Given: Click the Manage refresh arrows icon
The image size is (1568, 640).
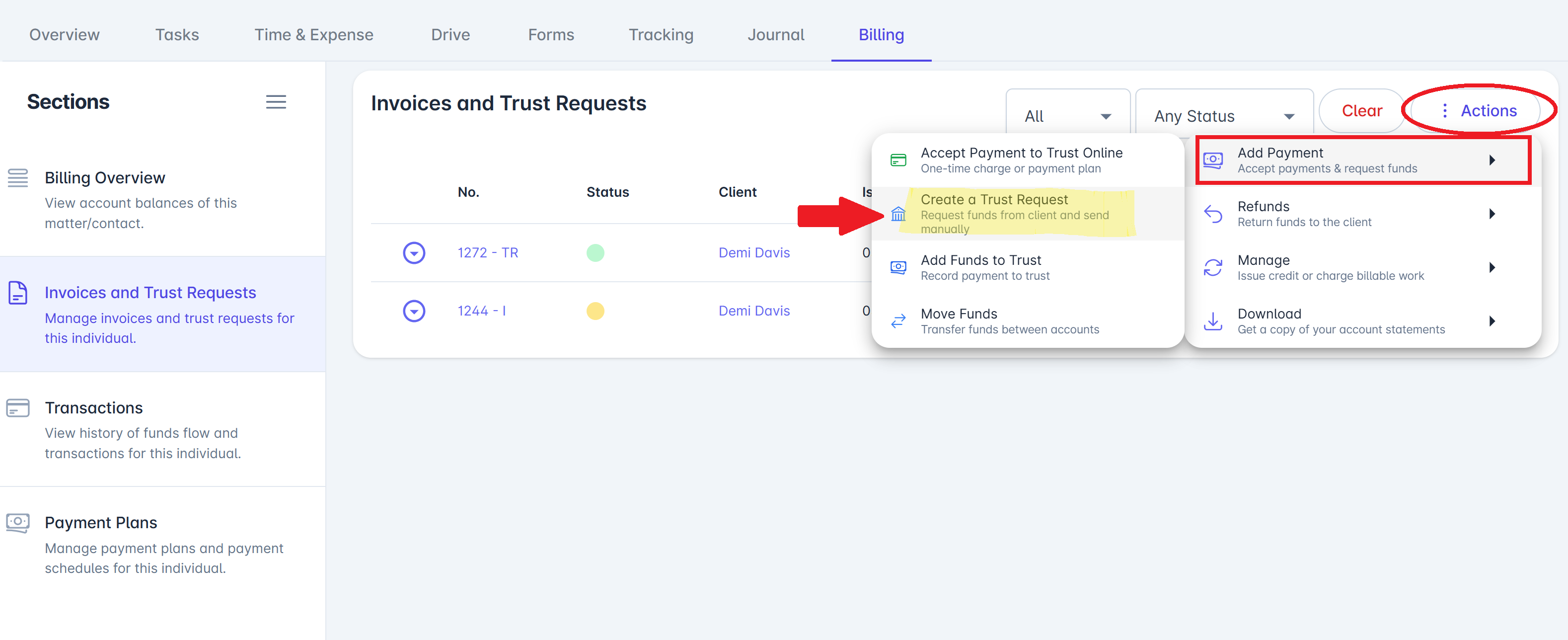Looking at the screenshot, I should pyautogui.click(x=1212, y=267).
